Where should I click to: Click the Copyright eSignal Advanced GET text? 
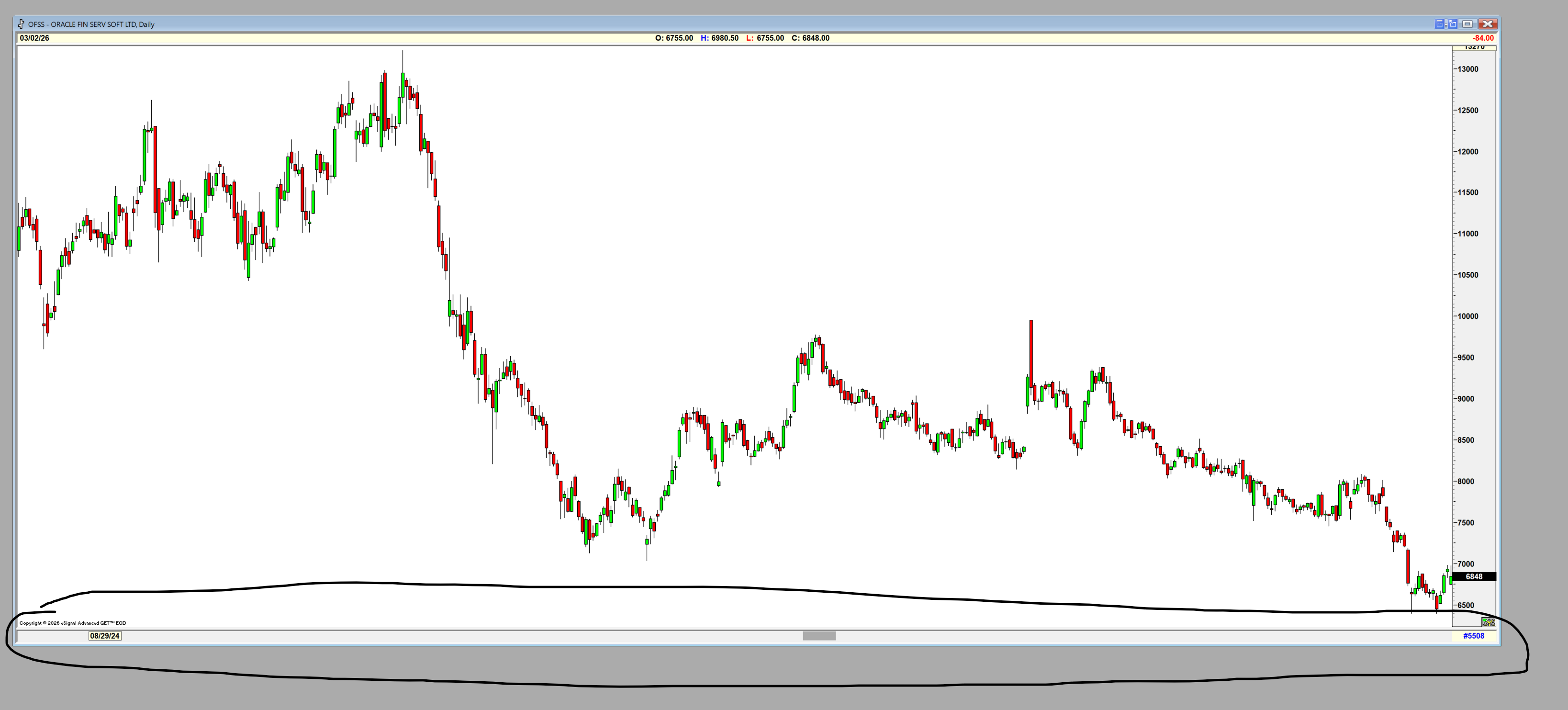coord(72,623)
